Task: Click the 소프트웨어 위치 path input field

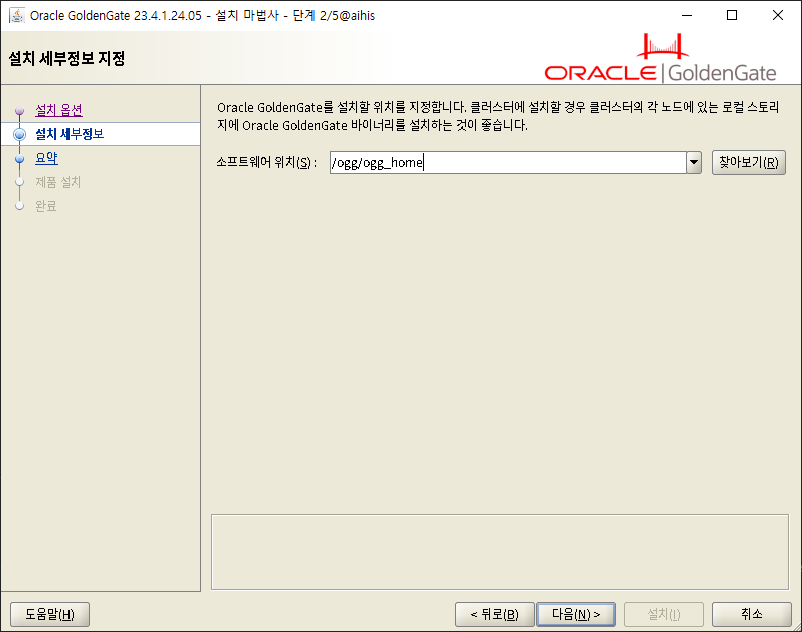Action: [x=508, y=163]
